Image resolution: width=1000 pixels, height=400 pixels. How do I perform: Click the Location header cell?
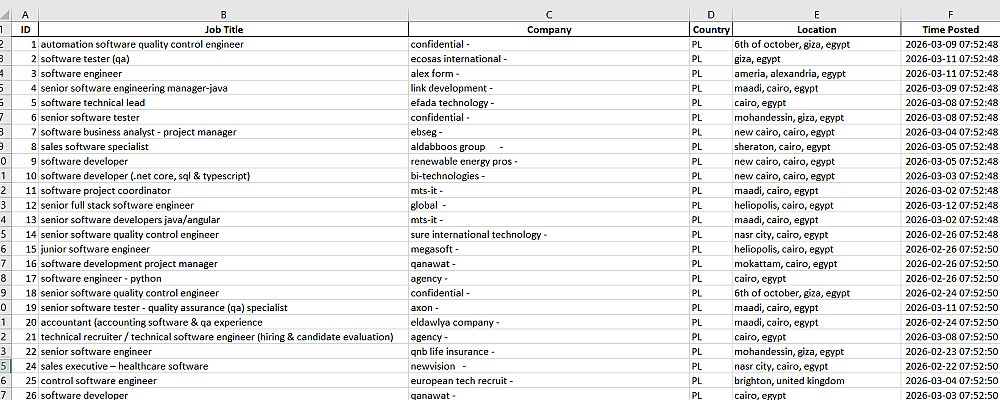(x=816, y=30)
